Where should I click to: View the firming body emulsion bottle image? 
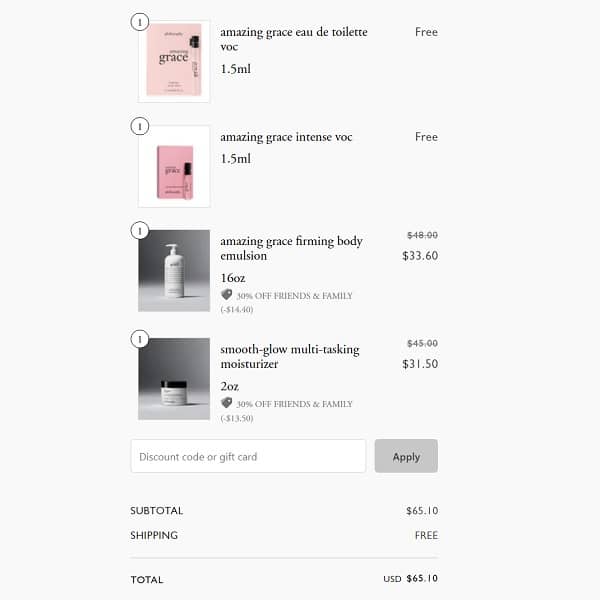tap(174, 271)
